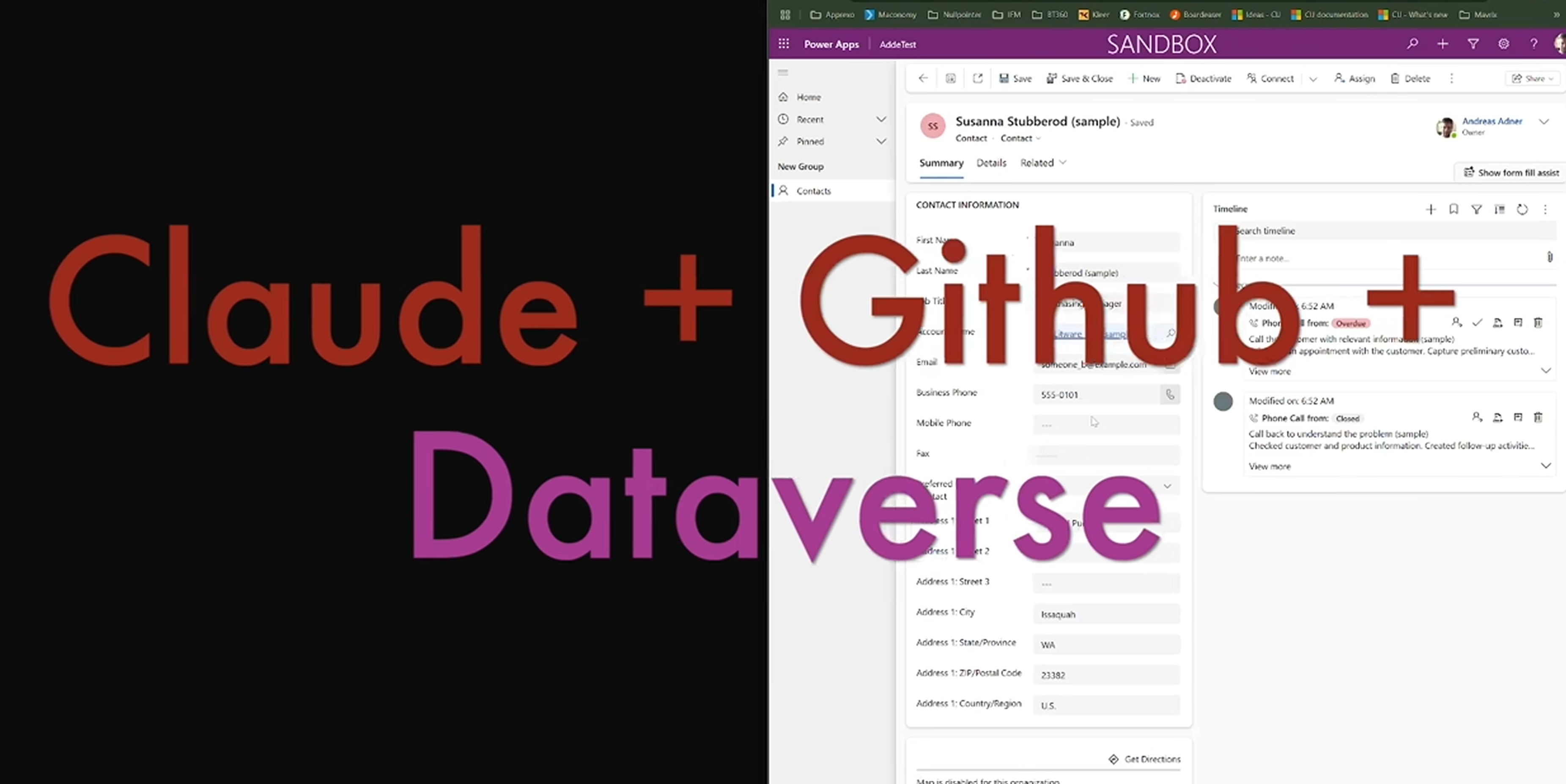Open the Approxo bookmark folder
The image size is (1566, 784).
tap(831, 15)
